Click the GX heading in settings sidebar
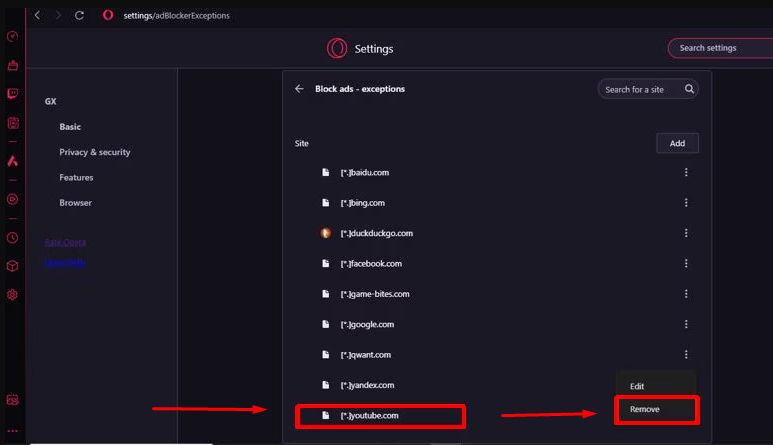The image size is (773, 445). pos(50,101)
